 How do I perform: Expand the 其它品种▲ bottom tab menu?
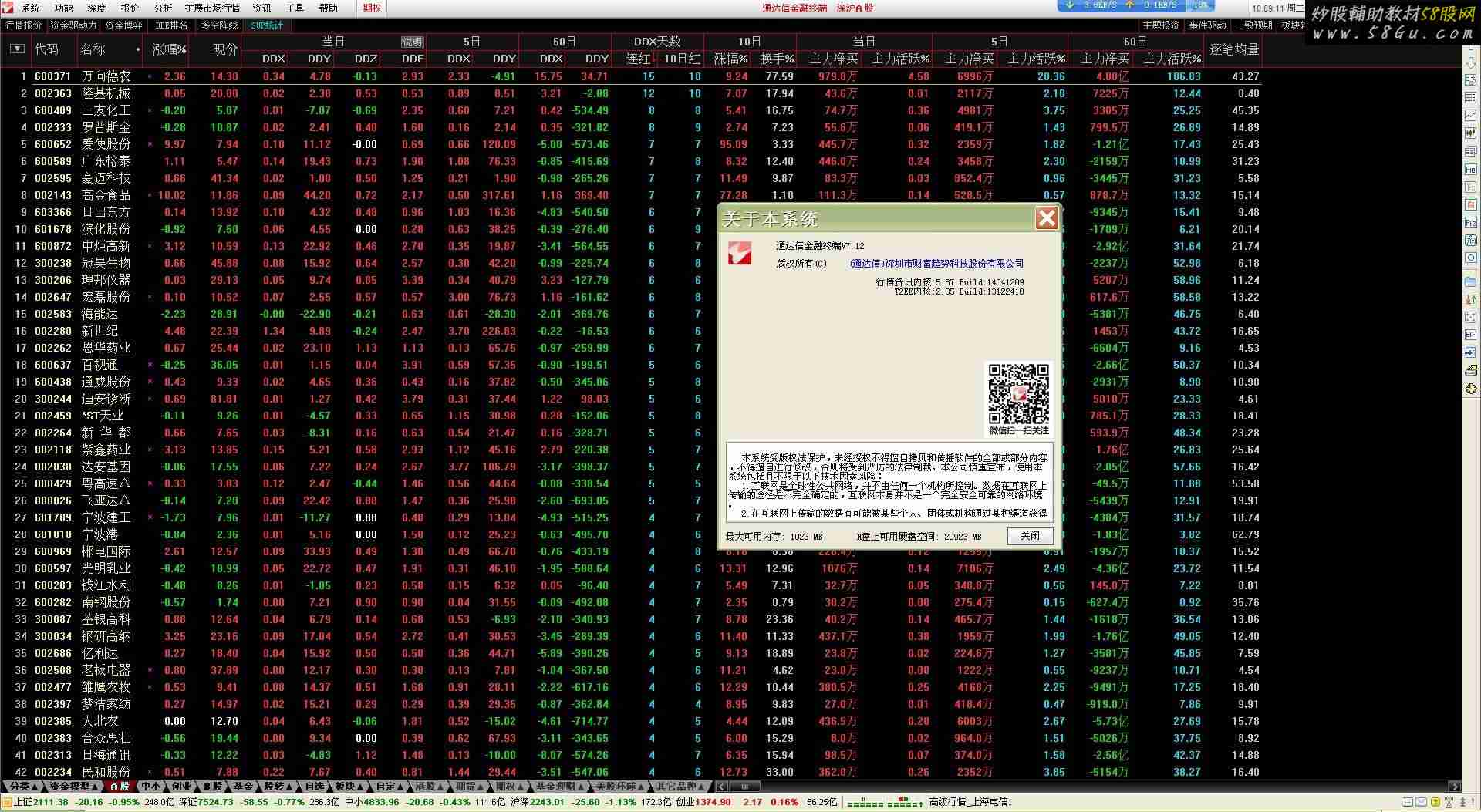pos(680,787)
